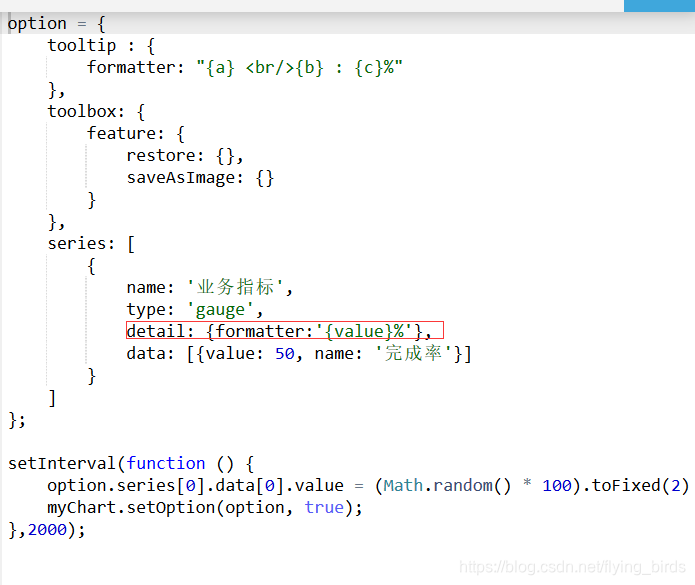Click the name '业务指标' line

(210, 288)
